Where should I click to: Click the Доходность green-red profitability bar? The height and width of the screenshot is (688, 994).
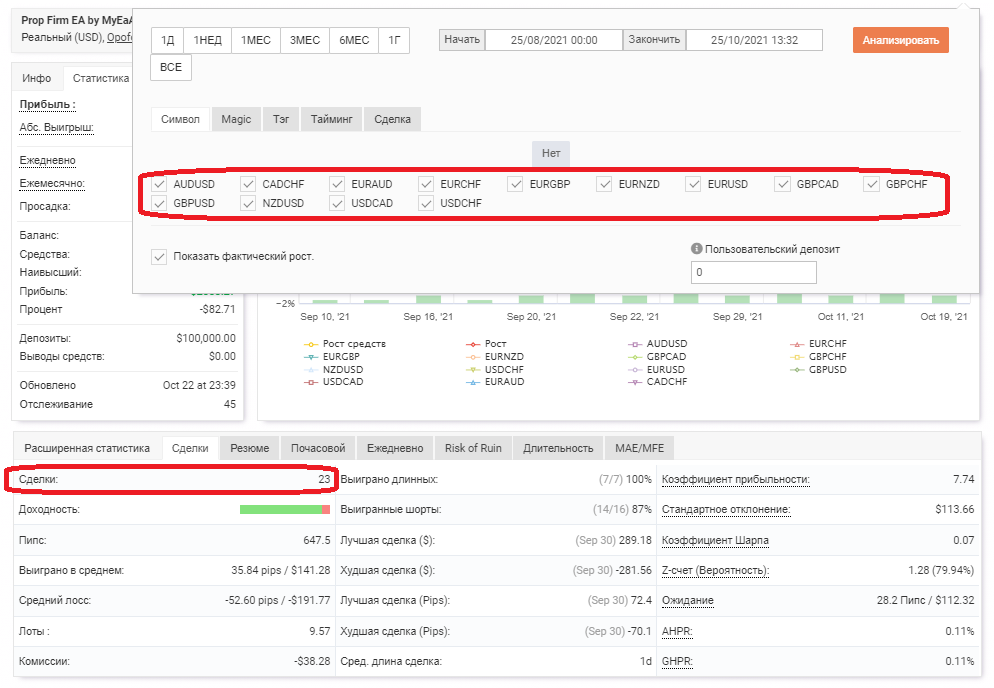[x=285, y=510]
